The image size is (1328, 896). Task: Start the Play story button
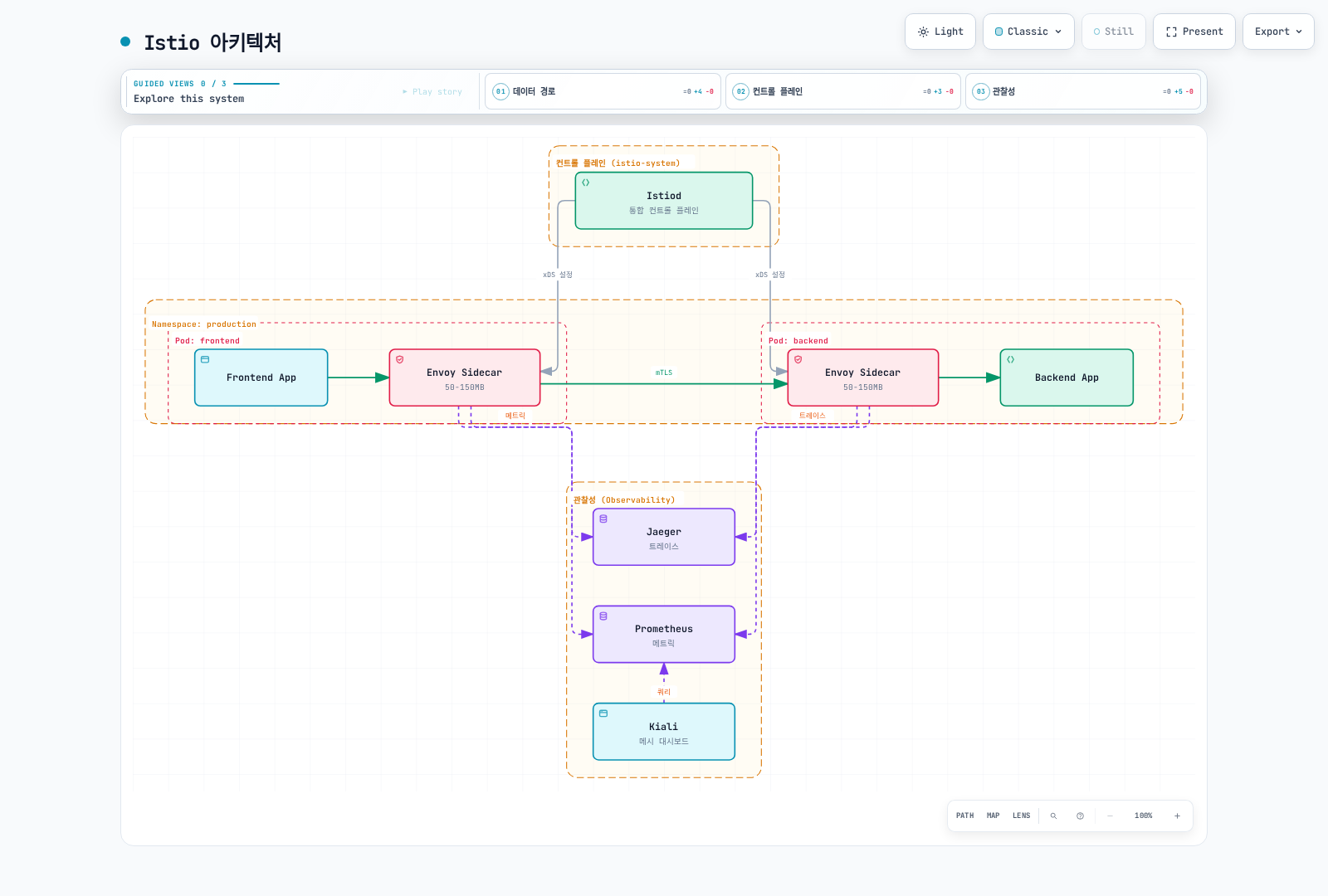tap(432, 92)
